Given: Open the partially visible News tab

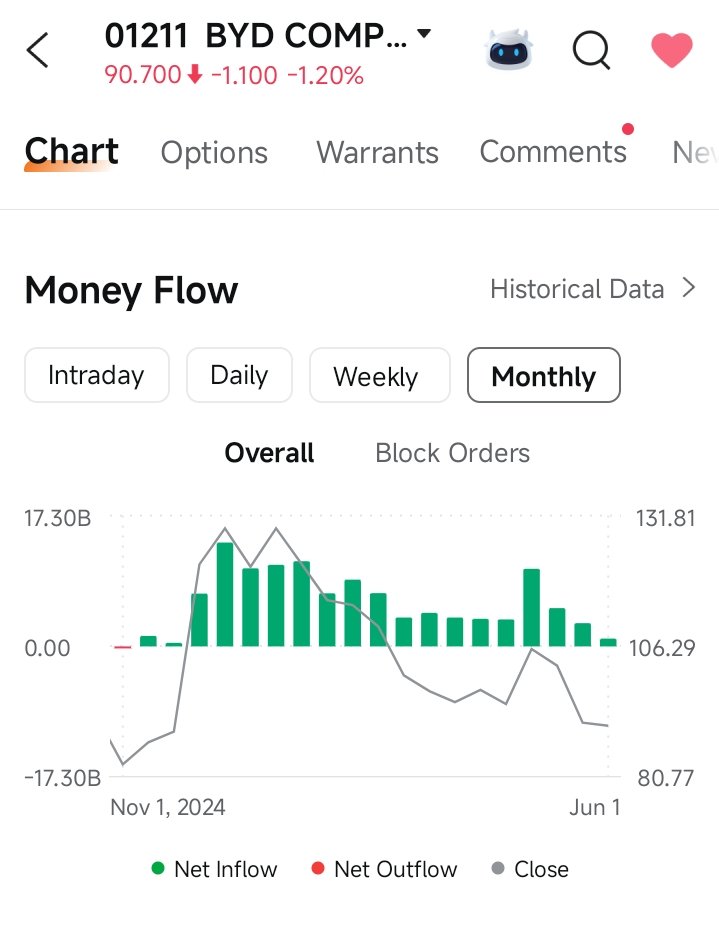Looking at the screenshot, I should pyautogui.click(x=695, y=153).
